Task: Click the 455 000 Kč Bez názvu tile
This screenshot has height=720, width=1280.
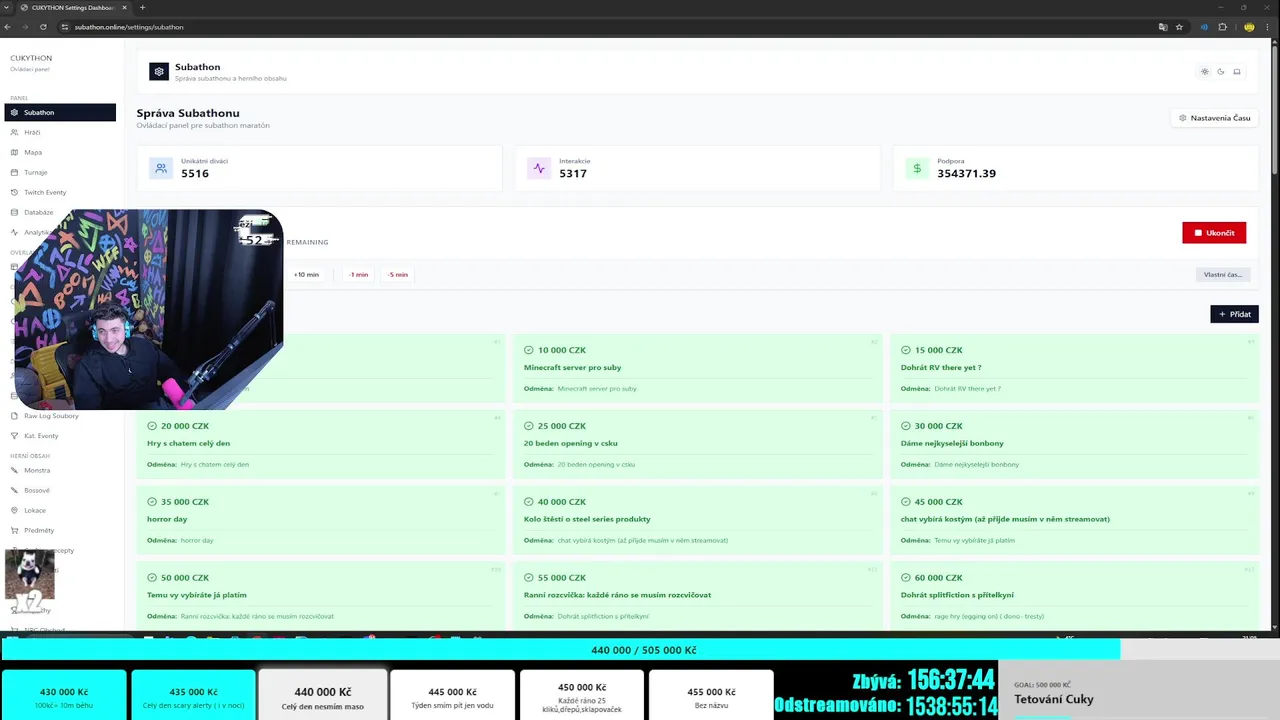Action: pyautogui.click(x=711, y=697)
